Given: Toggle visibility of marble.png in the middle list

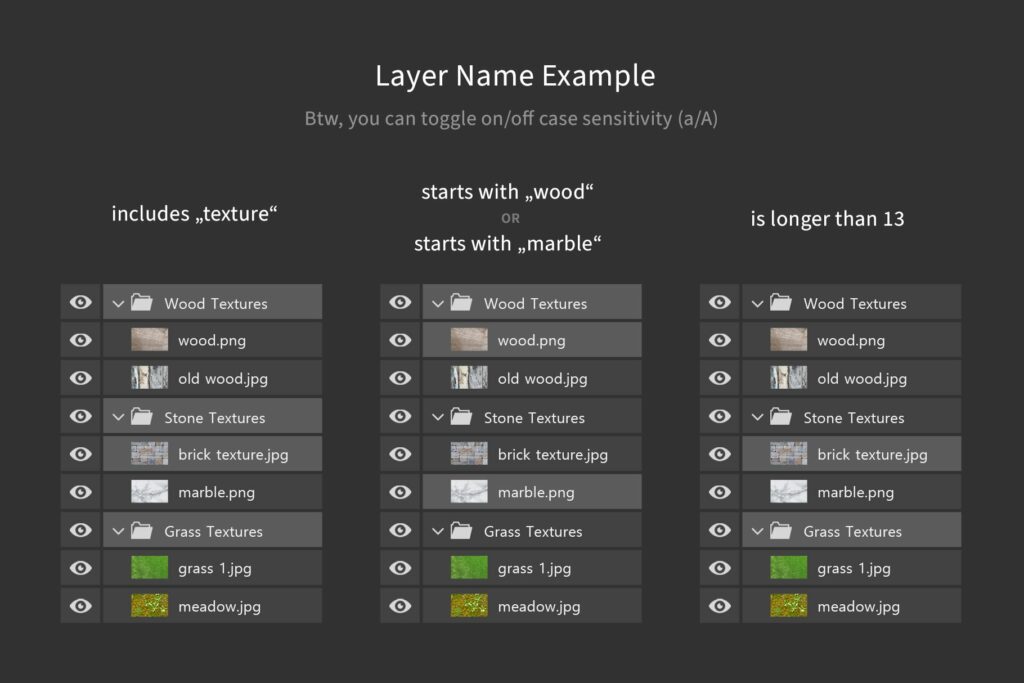Looking at the screenshot, I should (x=400, y=491).
